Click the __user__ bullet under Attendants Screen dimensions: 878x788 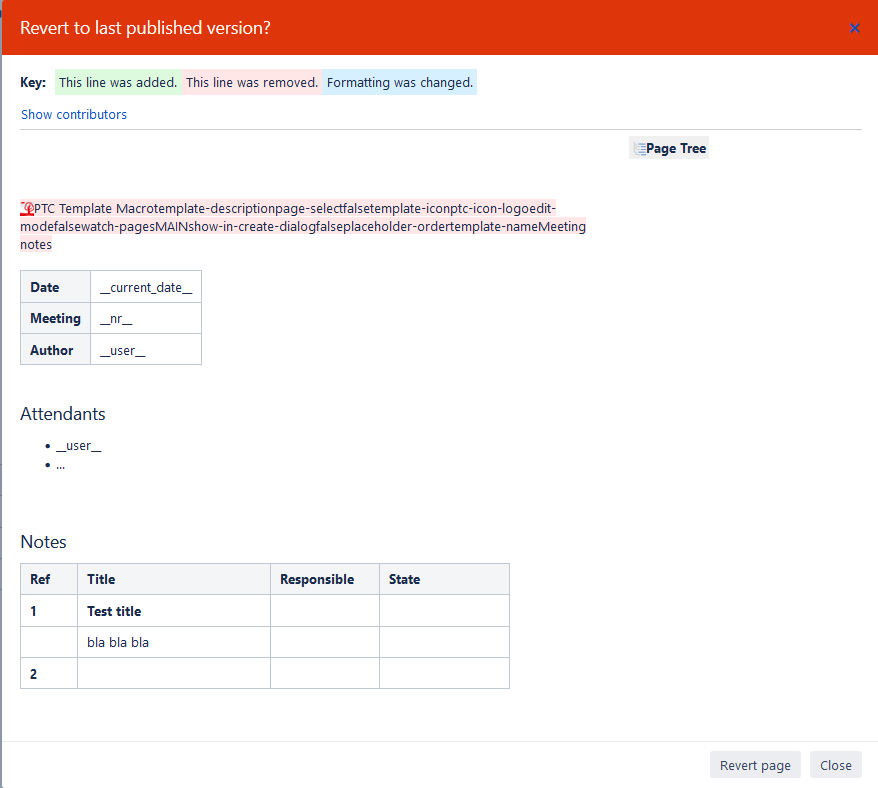pos(79,446)
